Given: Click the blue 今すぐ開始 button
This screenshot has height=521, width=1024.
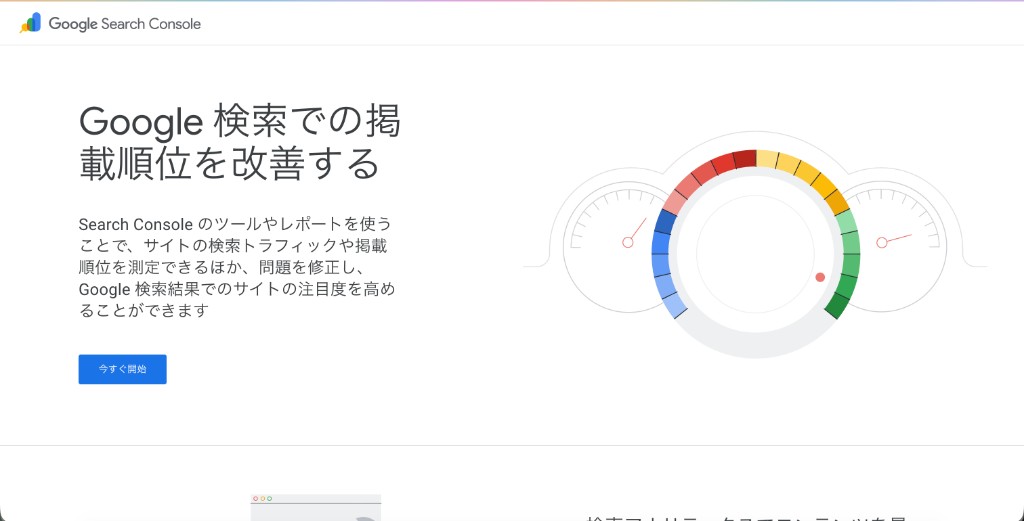Looking at the screenshot, I should click(x=122, y=369).
